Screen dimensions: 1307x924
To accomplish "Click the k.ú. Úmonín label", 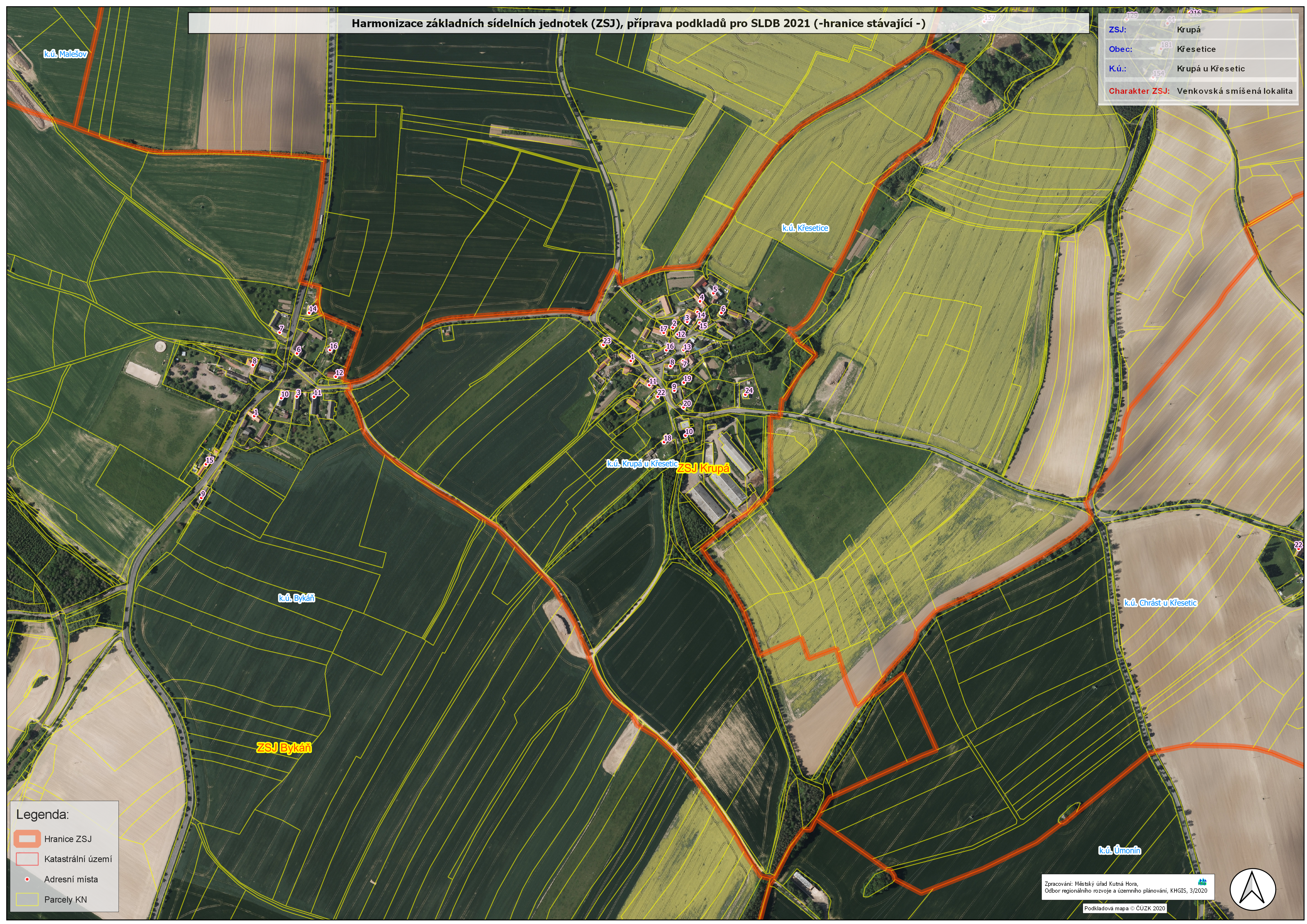I will (1119, 850).
